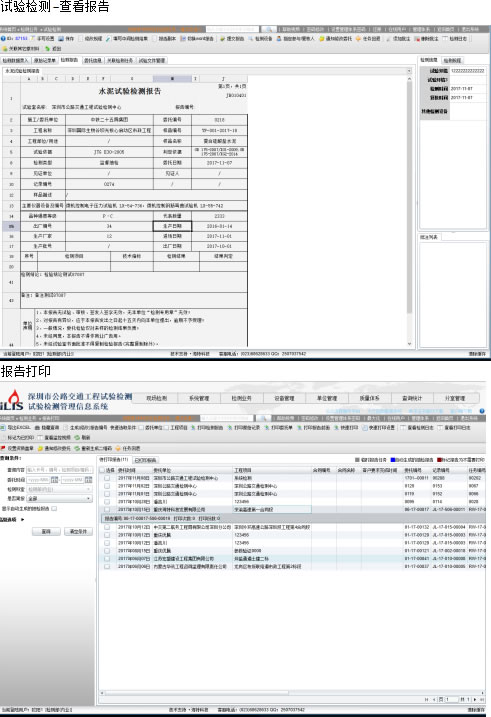Switch to the 已打印报告 tab
Viewport: 491px width, 717px height.
[145, 460]
